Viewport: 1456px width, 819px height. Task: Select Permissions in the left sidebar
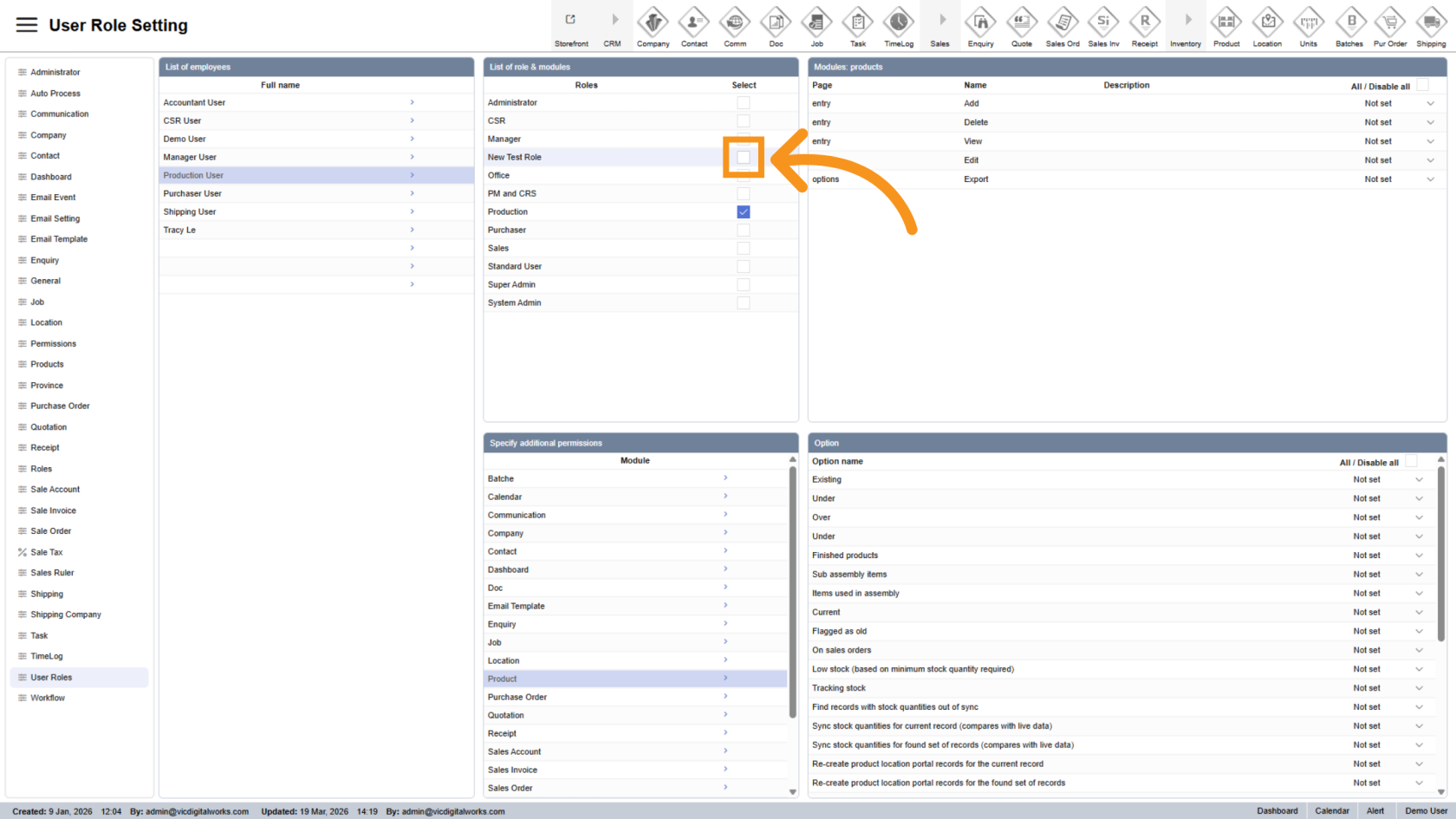coord(53,344)
